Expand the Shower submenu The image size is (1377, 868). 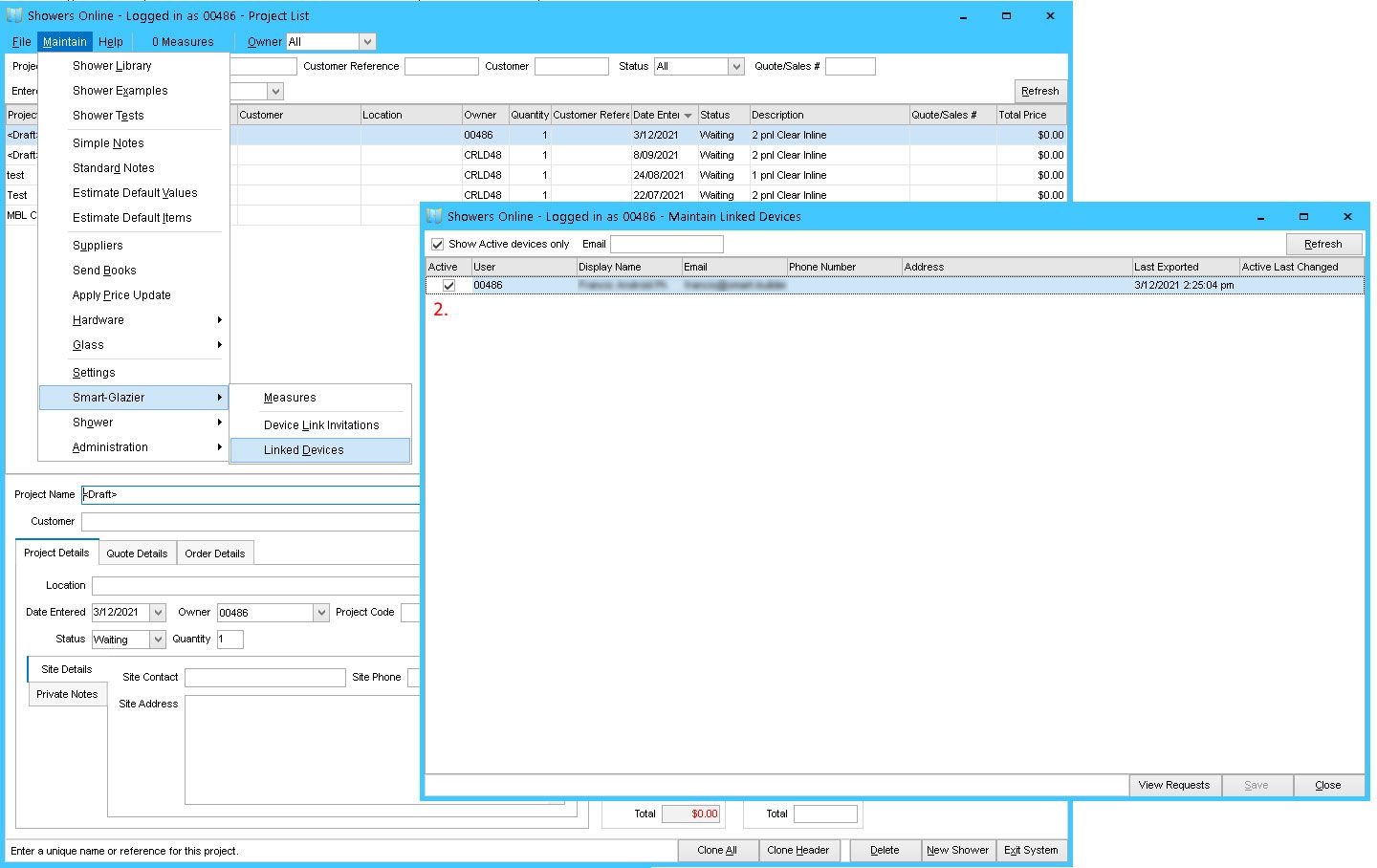pos(134,423)
